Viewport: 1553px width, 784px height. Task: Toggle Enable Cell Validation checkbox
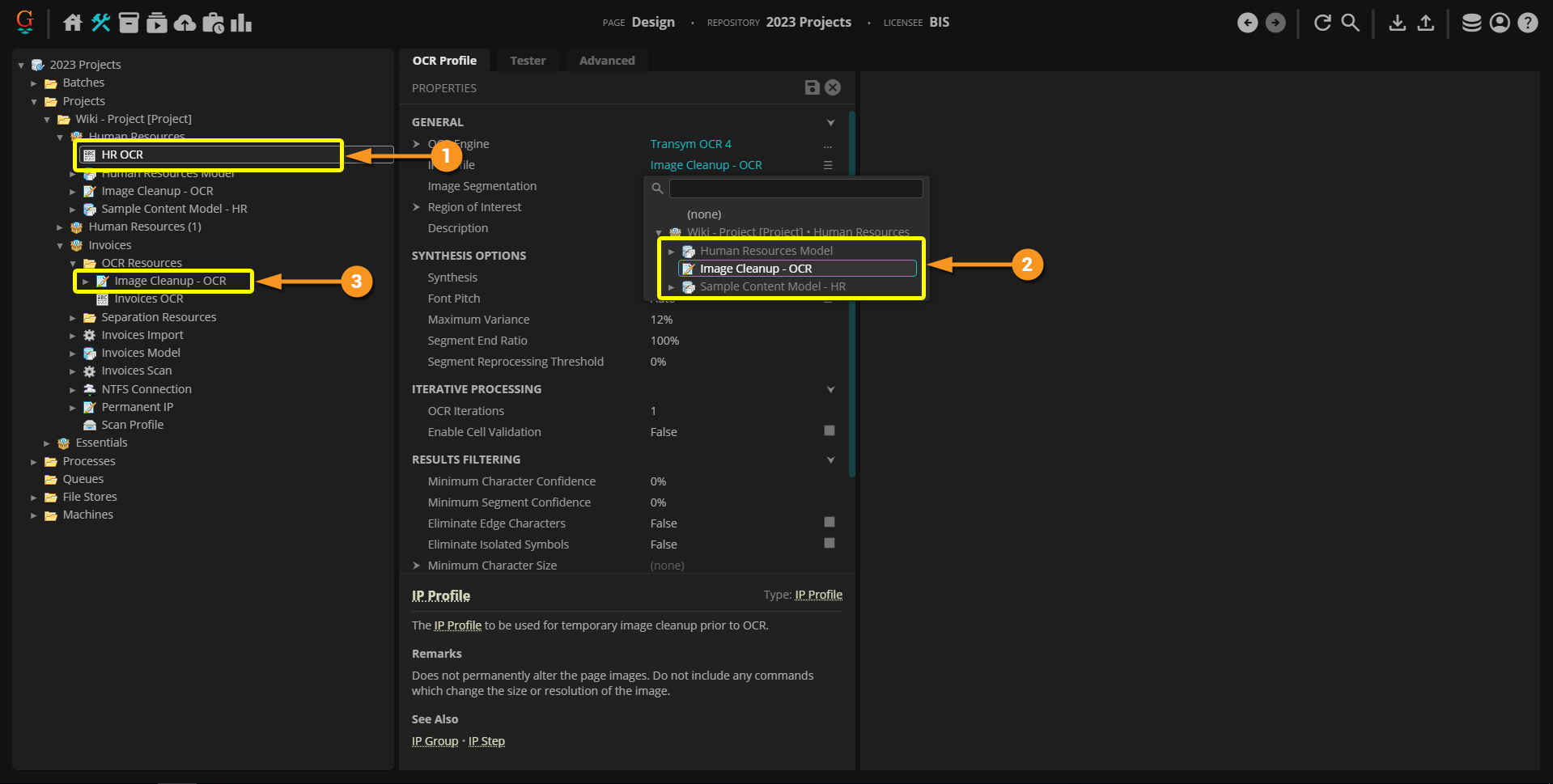point(829,430)
